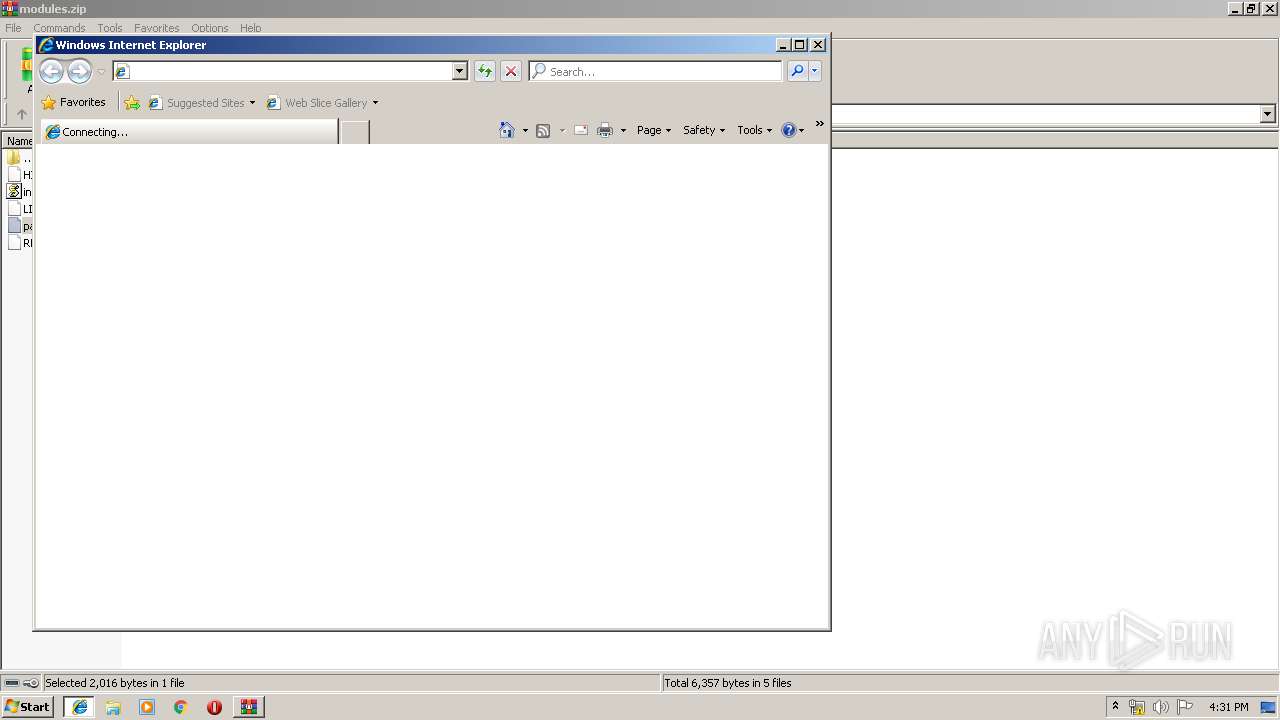1280x720 pixels.
Task: Click the Name column header in WinRAR
Action: 19,141
